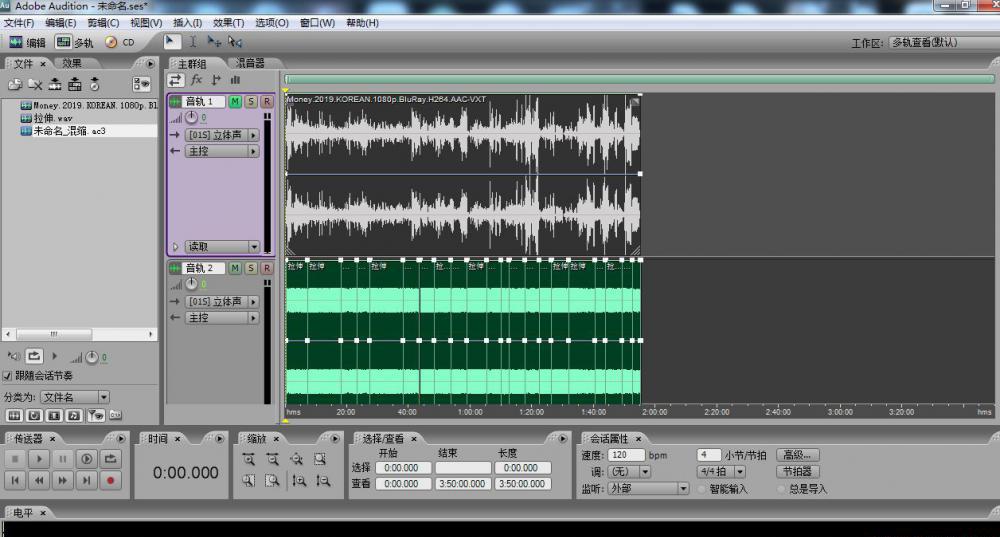Click the rewind button
The image size is (1000, 537).
[39, 480]
